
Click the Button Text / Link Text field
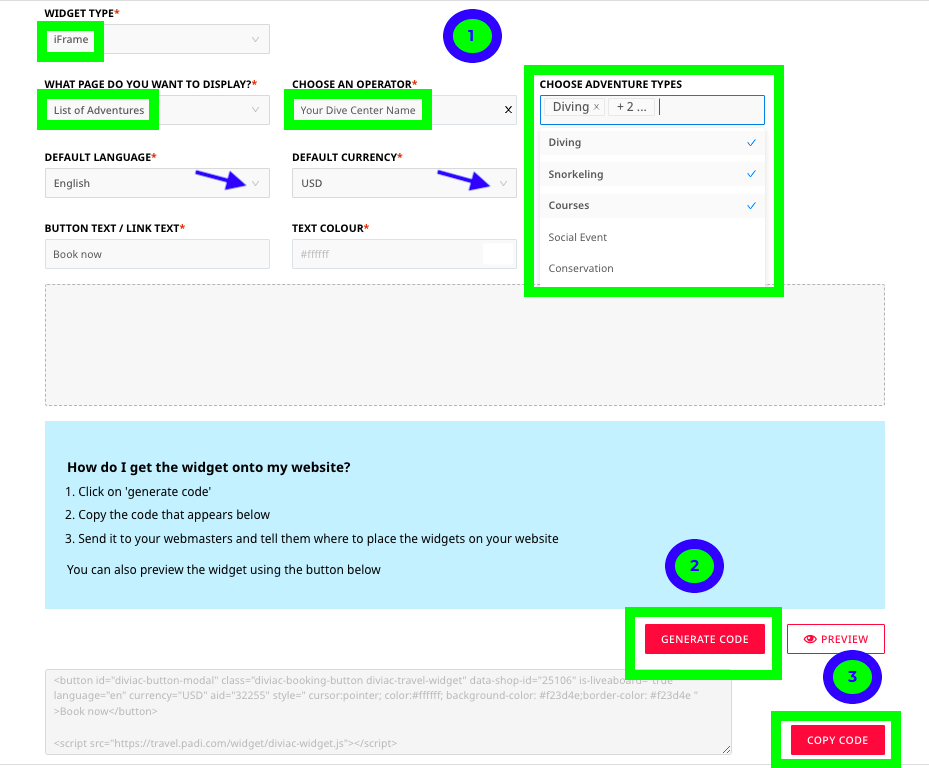pyautogui.click(x=157, y=254)
